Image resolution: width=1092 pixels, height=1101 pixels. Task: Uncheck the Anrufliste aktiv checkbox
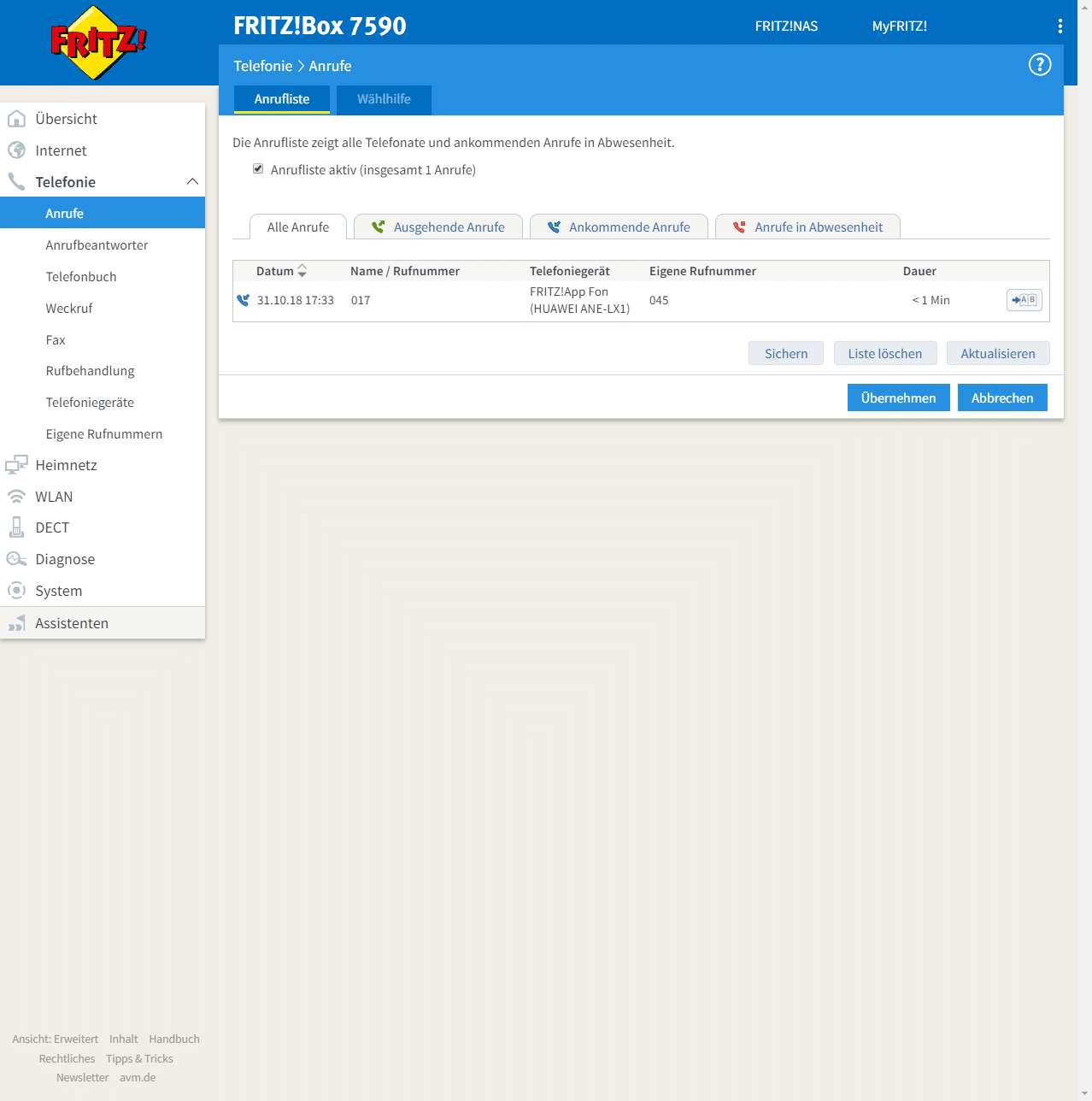click(258, 169)
